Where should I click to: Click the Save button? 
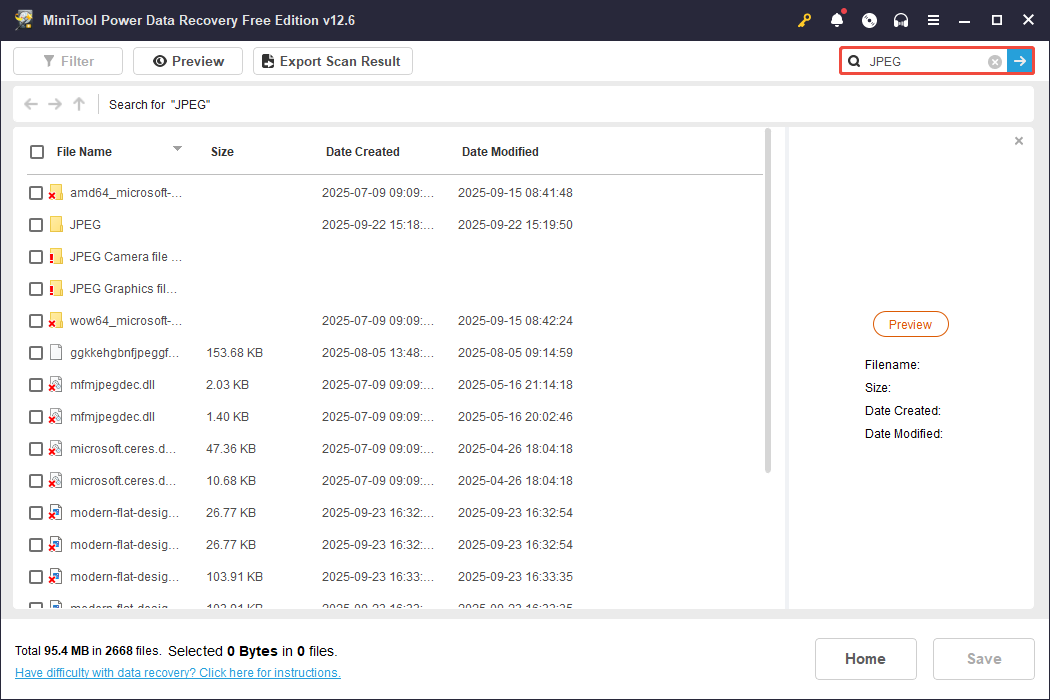(x=983, y=658)
